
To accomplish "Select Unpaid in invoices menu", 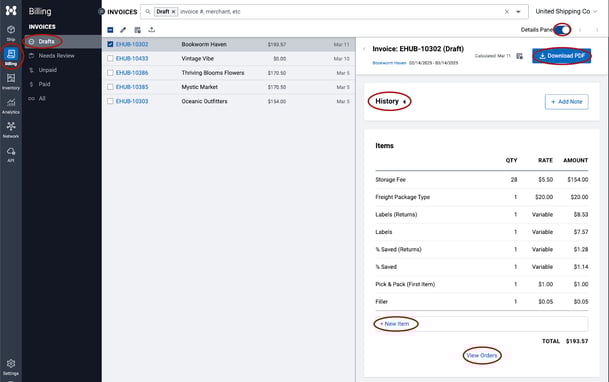I will click(47, 70).
